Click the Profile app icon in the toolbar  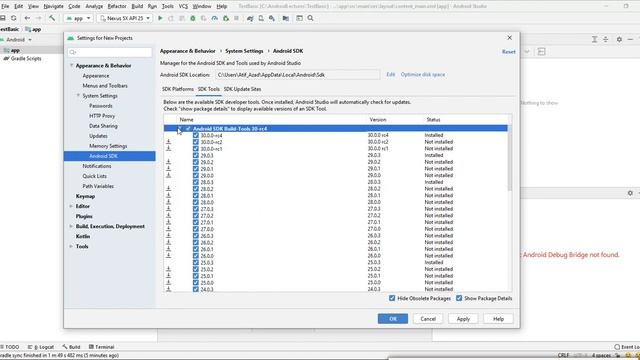(x=214, y=18)
